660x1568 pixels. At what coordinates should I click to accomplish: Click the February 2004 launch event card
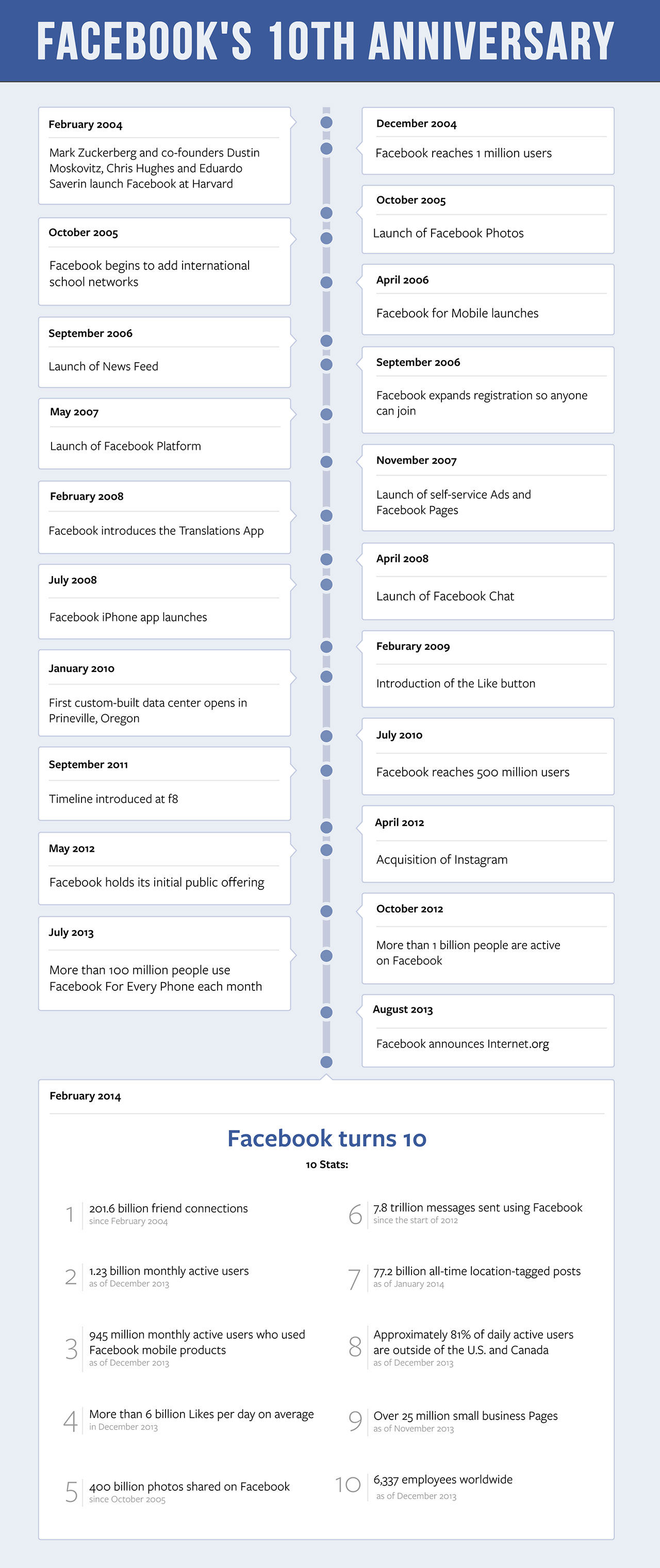pos(164,156)
